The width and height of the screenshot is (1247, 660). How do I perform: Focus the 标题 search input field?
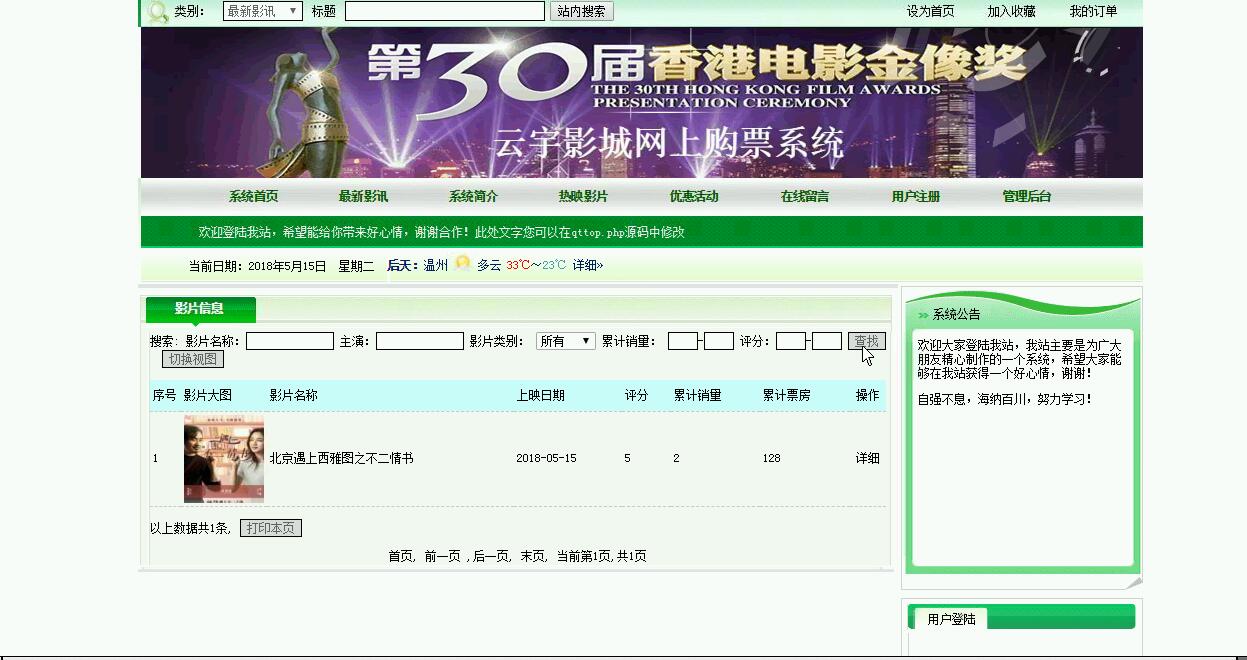pos(445,11)
